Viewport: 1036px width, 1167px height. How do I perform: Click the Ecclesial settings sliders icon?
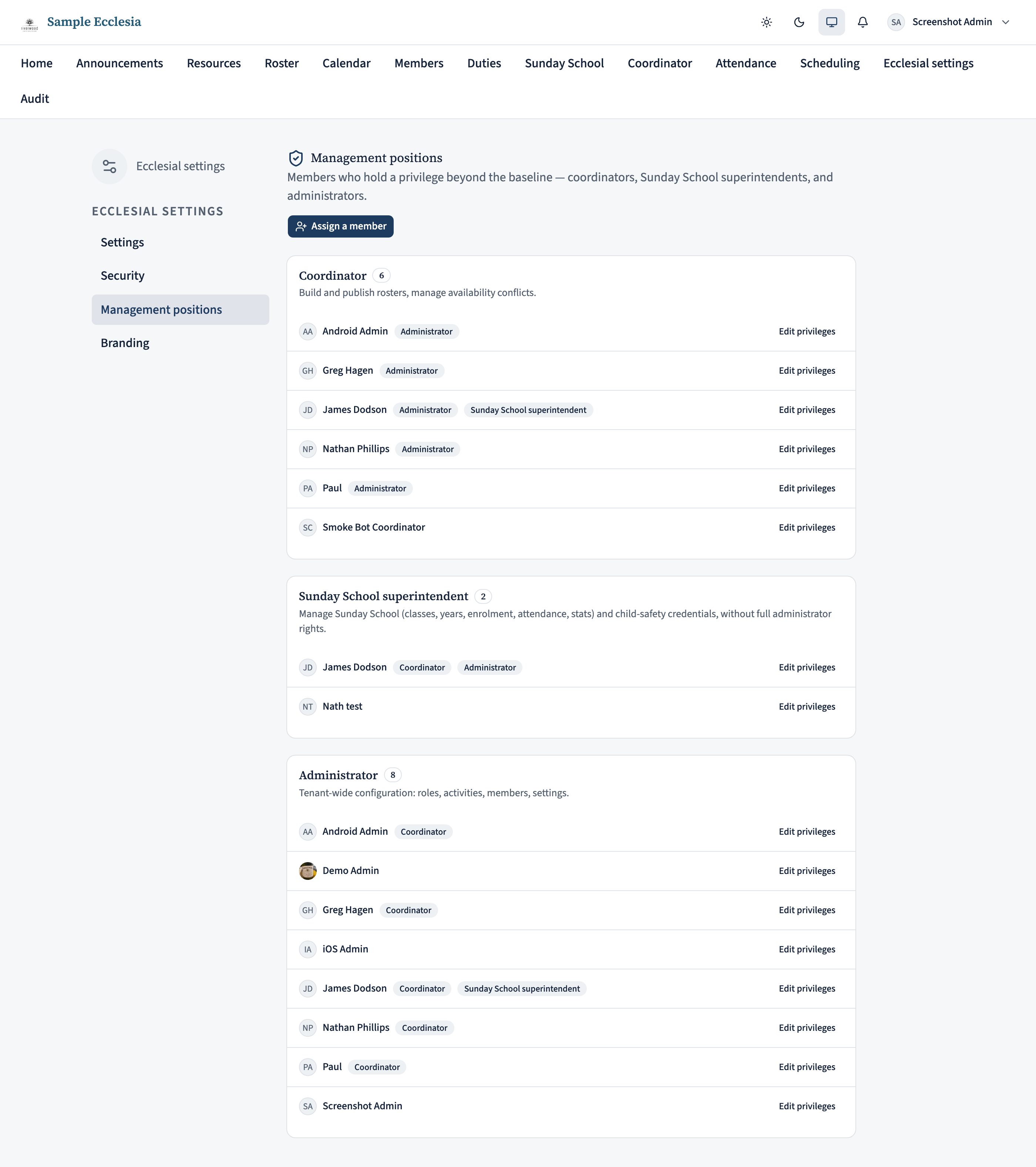click(x=110, y=166)
